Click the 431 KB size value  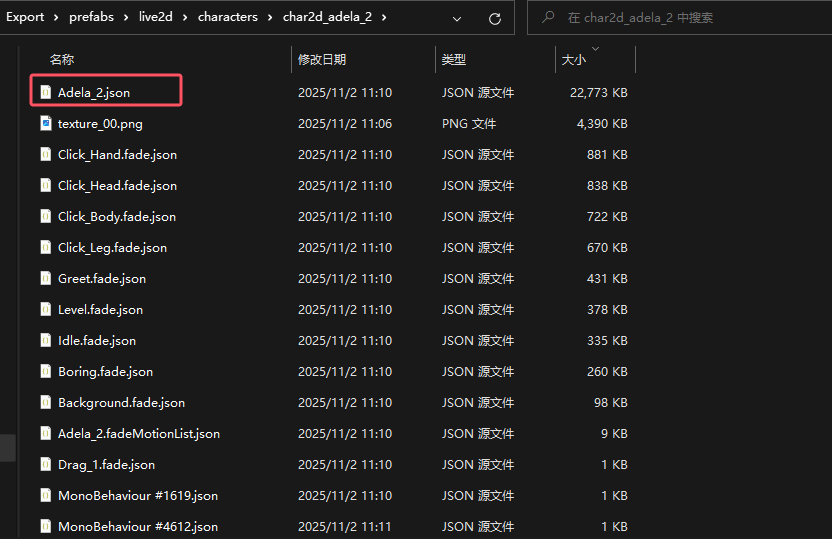point(607,279)
